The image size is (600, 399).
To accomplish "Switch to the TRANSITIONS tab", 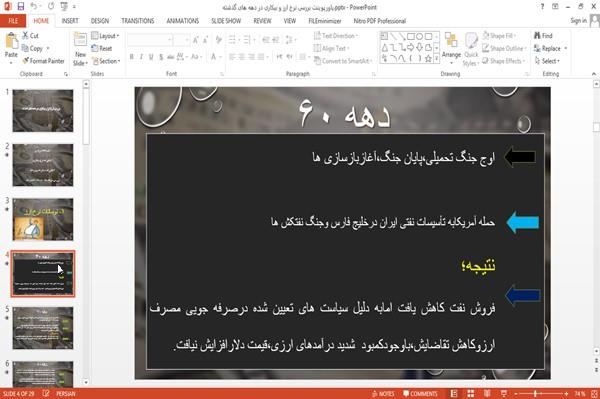I will point(138,21).
